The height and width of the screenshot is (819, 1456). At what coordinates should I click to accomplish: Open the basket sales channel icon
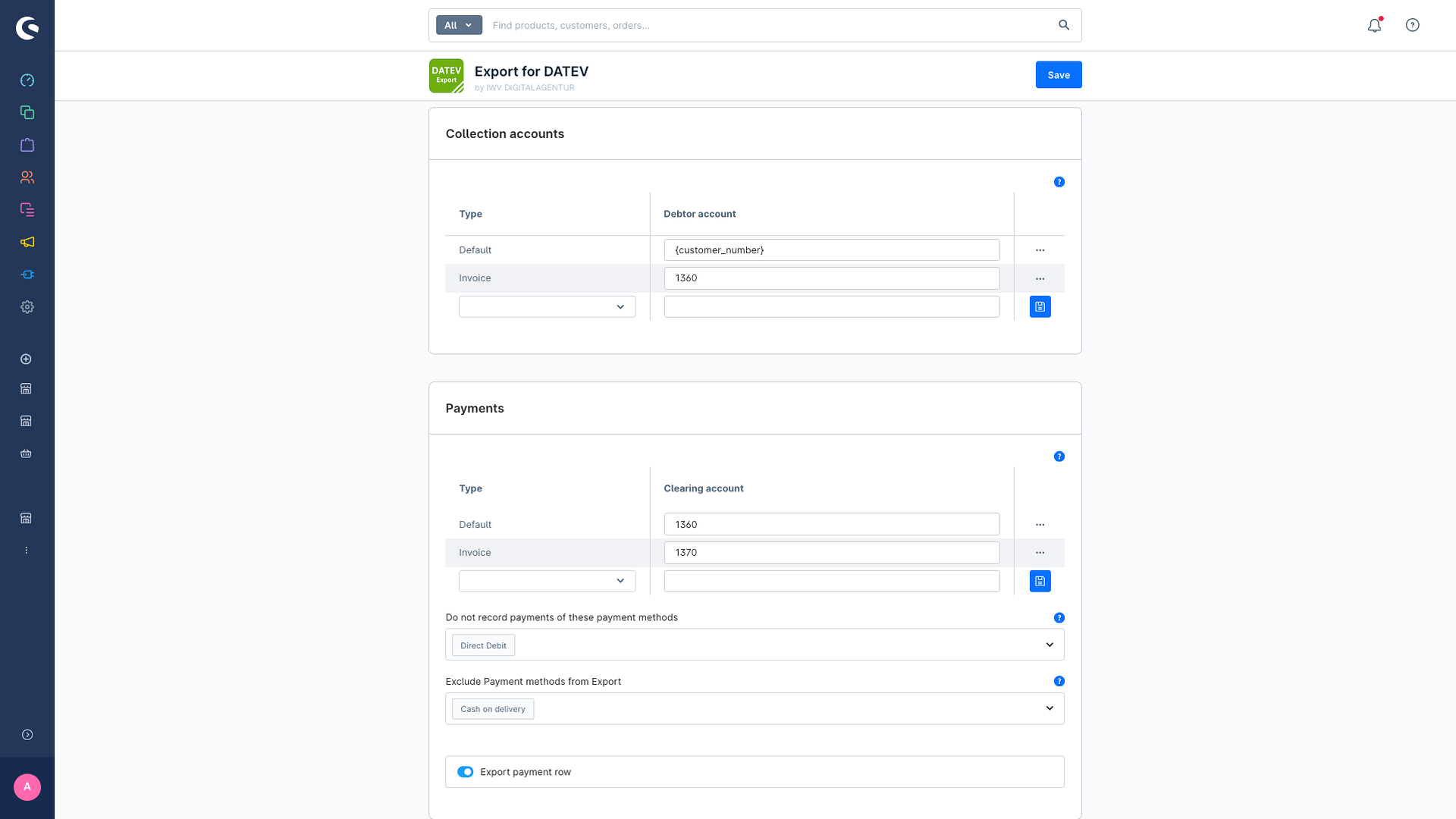click(26, 453)
